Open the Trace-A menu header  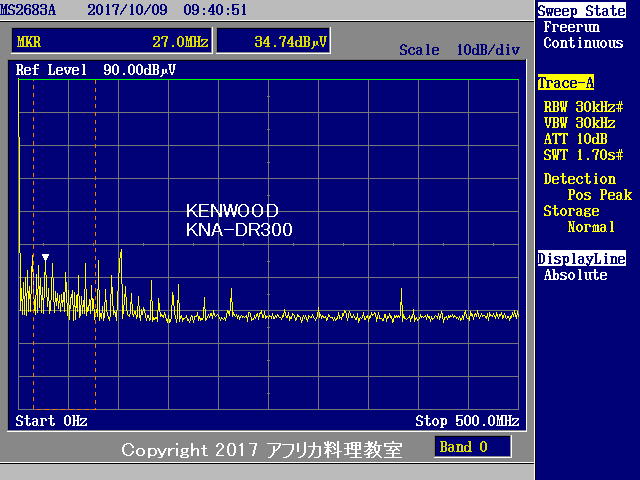click(x=566, y=83)
